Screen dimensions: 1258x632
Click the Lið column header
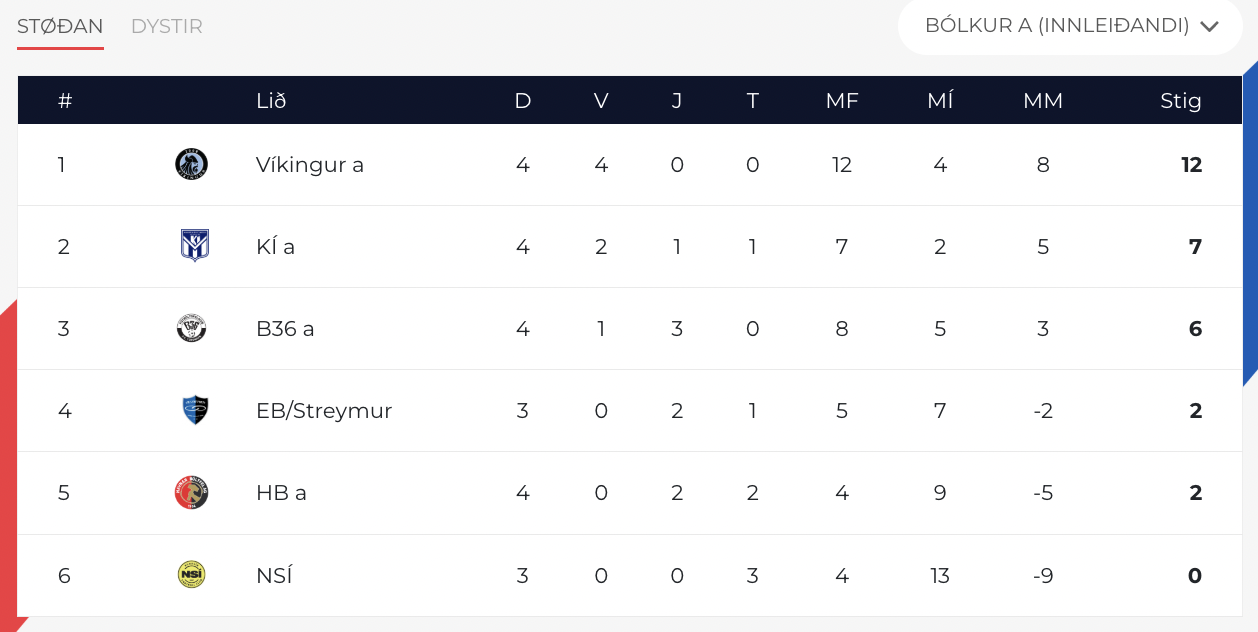click(271, 101)
